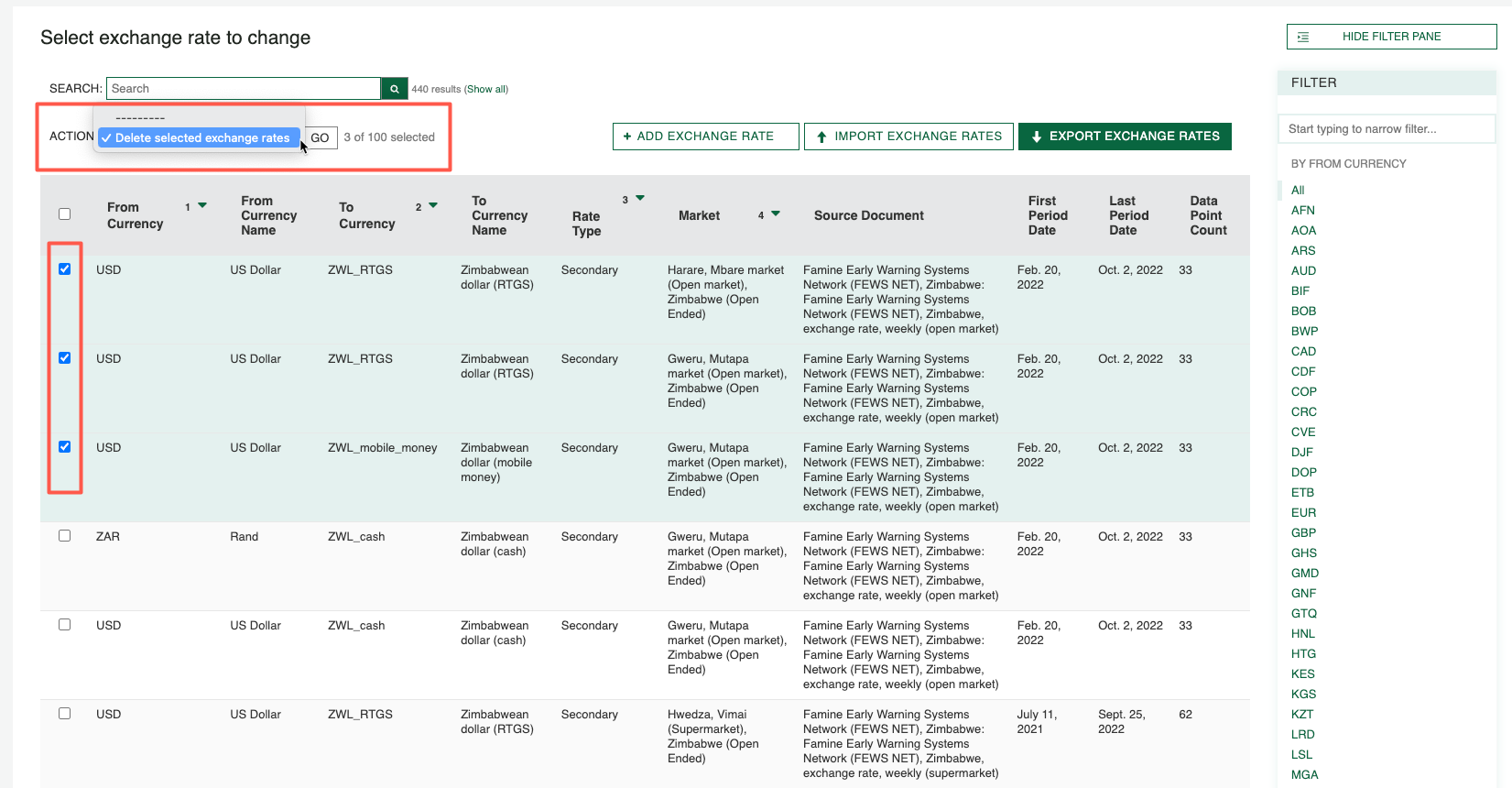Select the blank dashes action option

click(x=140, y=118)
